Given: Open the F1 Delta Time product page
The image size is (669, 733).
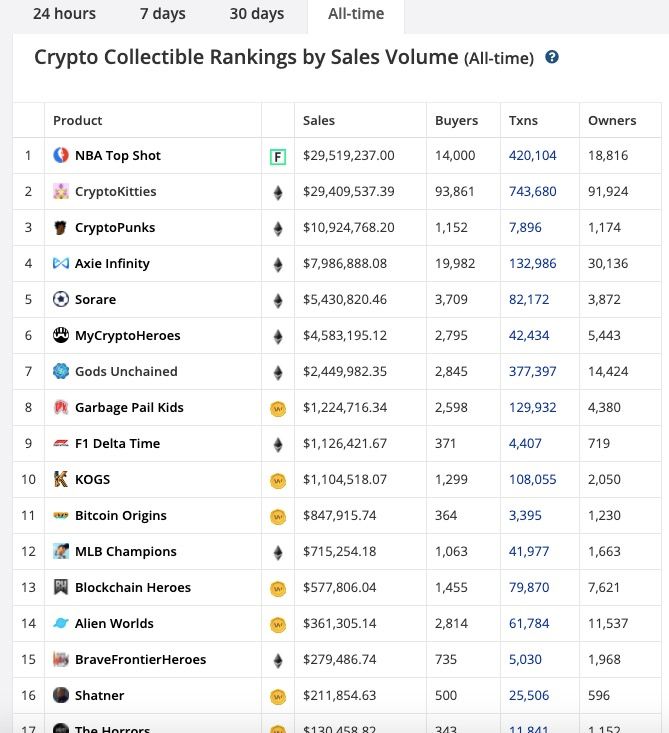Looking at the screenshot, I should (x=117, y=443).
